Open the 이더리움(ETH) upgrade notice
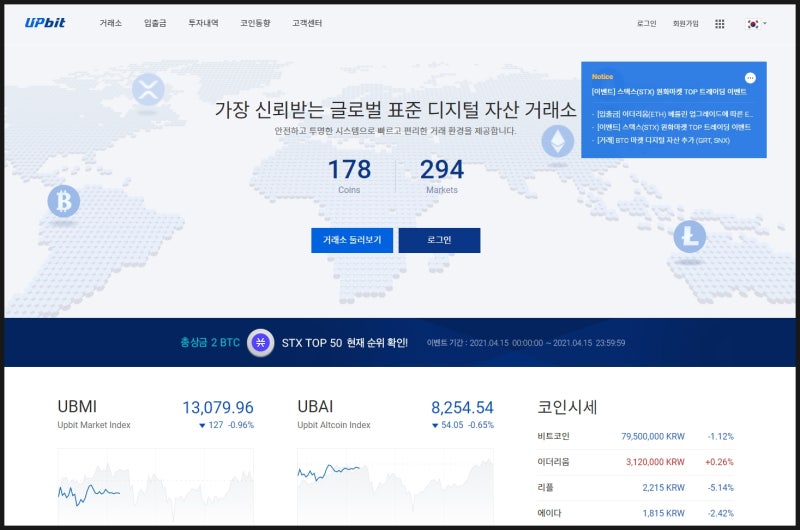This screenshot has width=800, height=530. point(674,114)
